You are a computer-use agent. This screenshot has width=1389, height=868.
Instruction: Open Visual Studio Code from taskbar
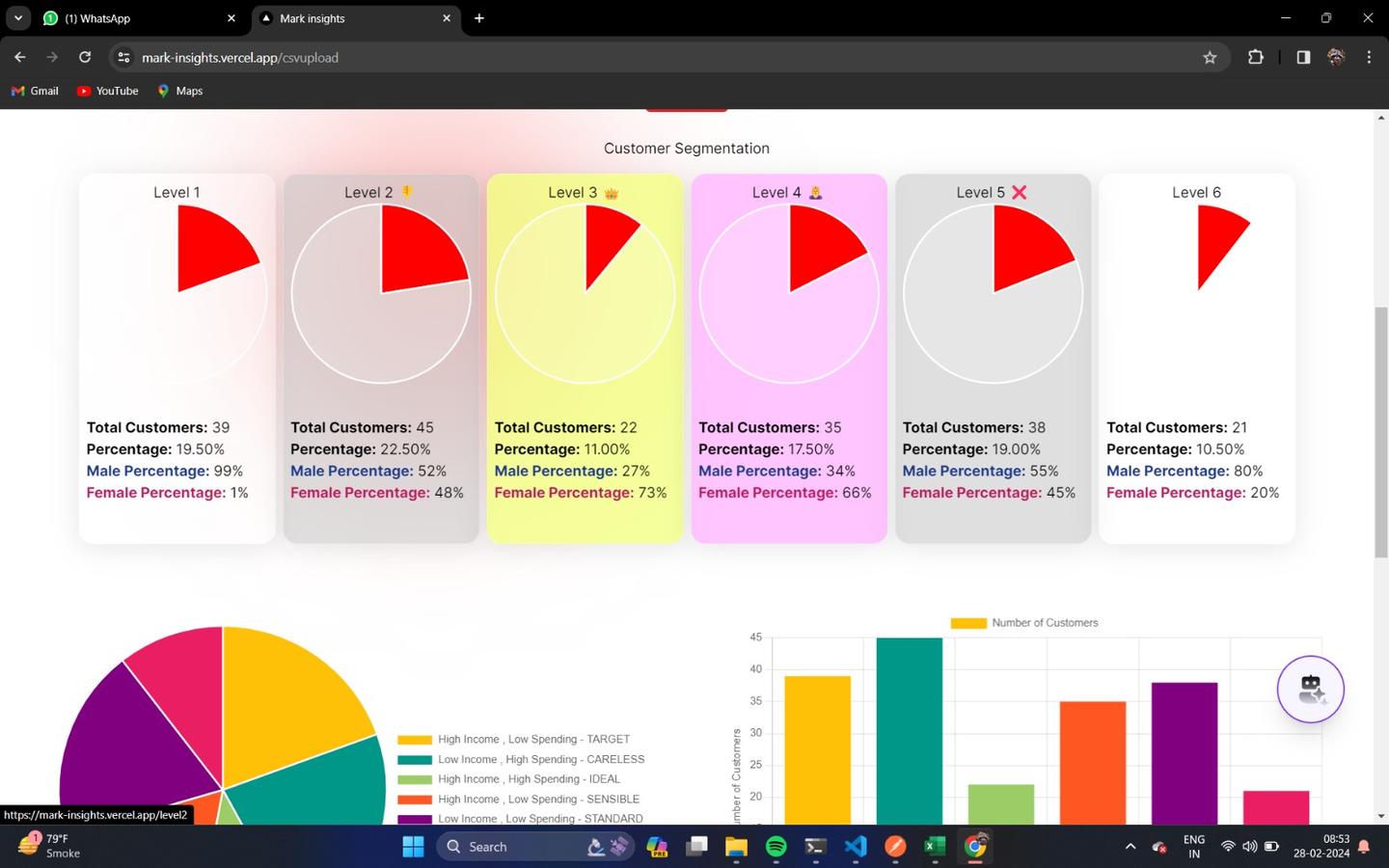[856, 847]
